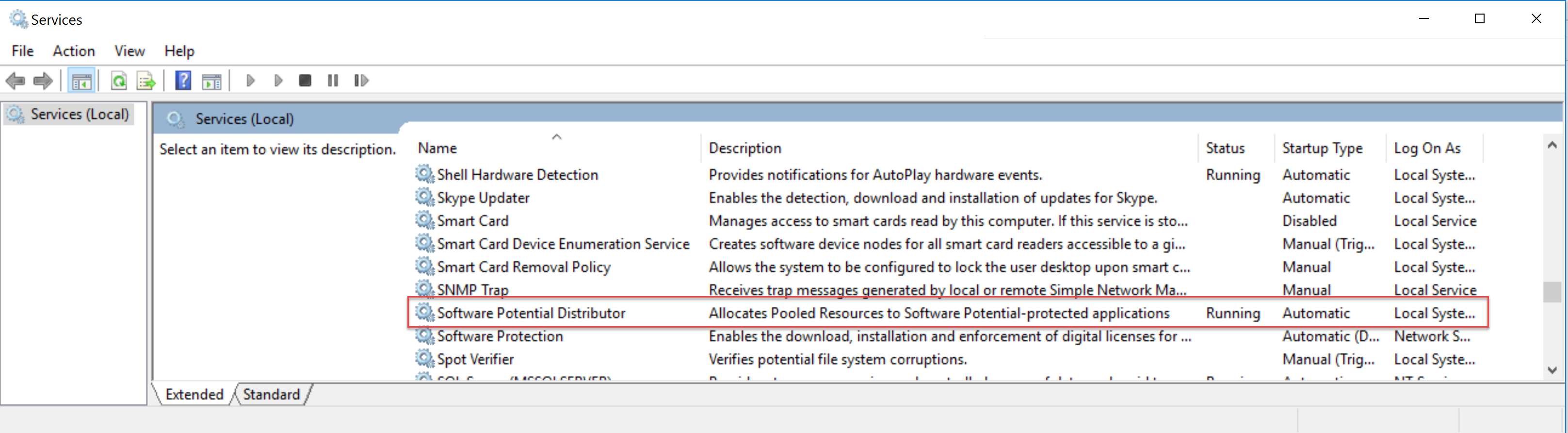This screenshot has width=1568, height=433.
Task: Open the Help menu
Action: click(179, 51)
